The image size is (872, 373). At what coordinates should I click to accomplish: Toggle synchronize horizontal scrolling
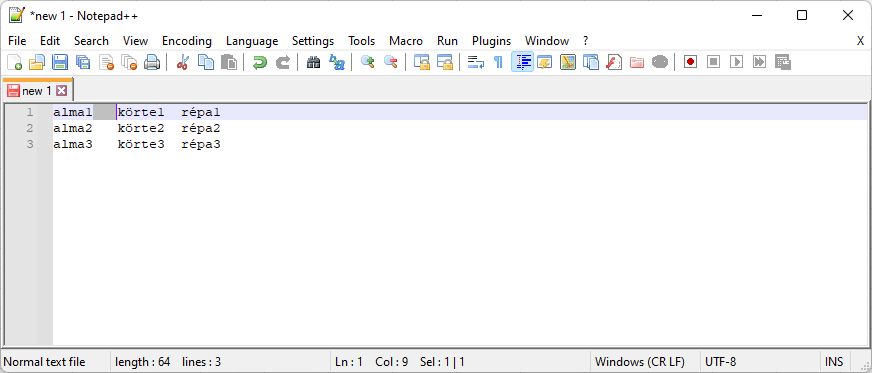point(444,62)
